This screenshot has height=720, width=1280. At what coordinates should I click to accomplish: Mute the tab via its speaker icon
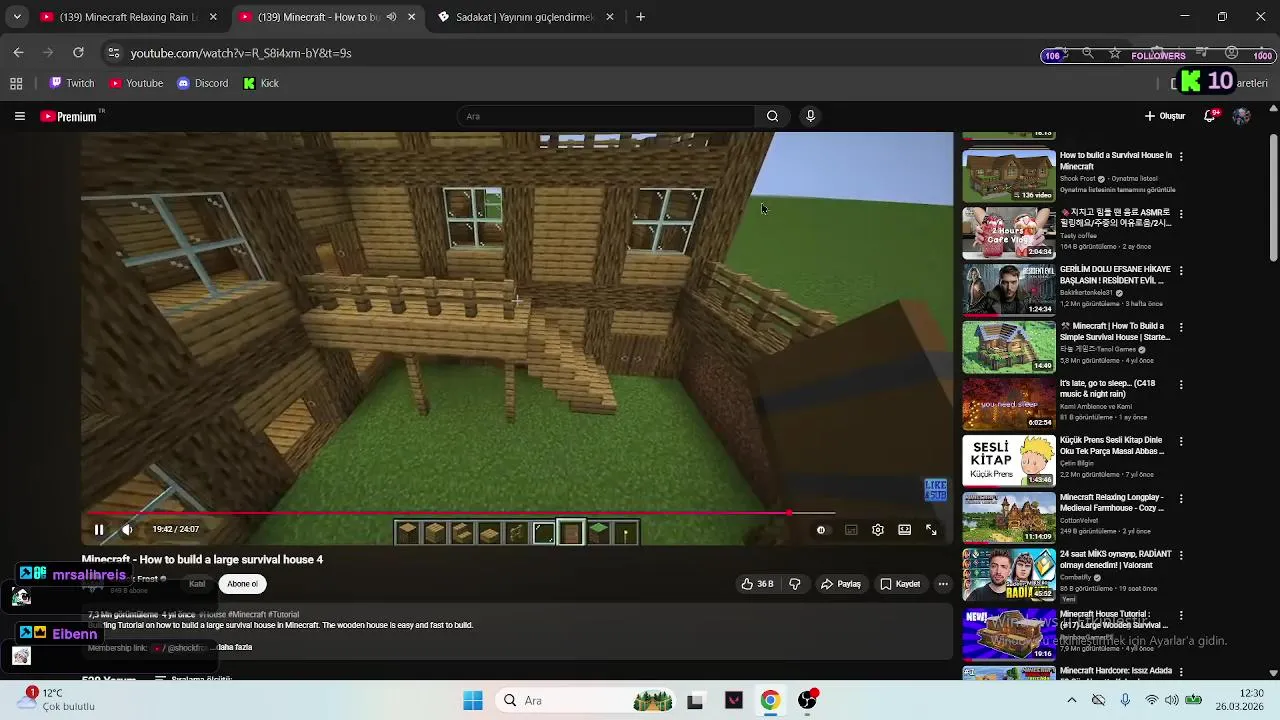coord(391,17)
